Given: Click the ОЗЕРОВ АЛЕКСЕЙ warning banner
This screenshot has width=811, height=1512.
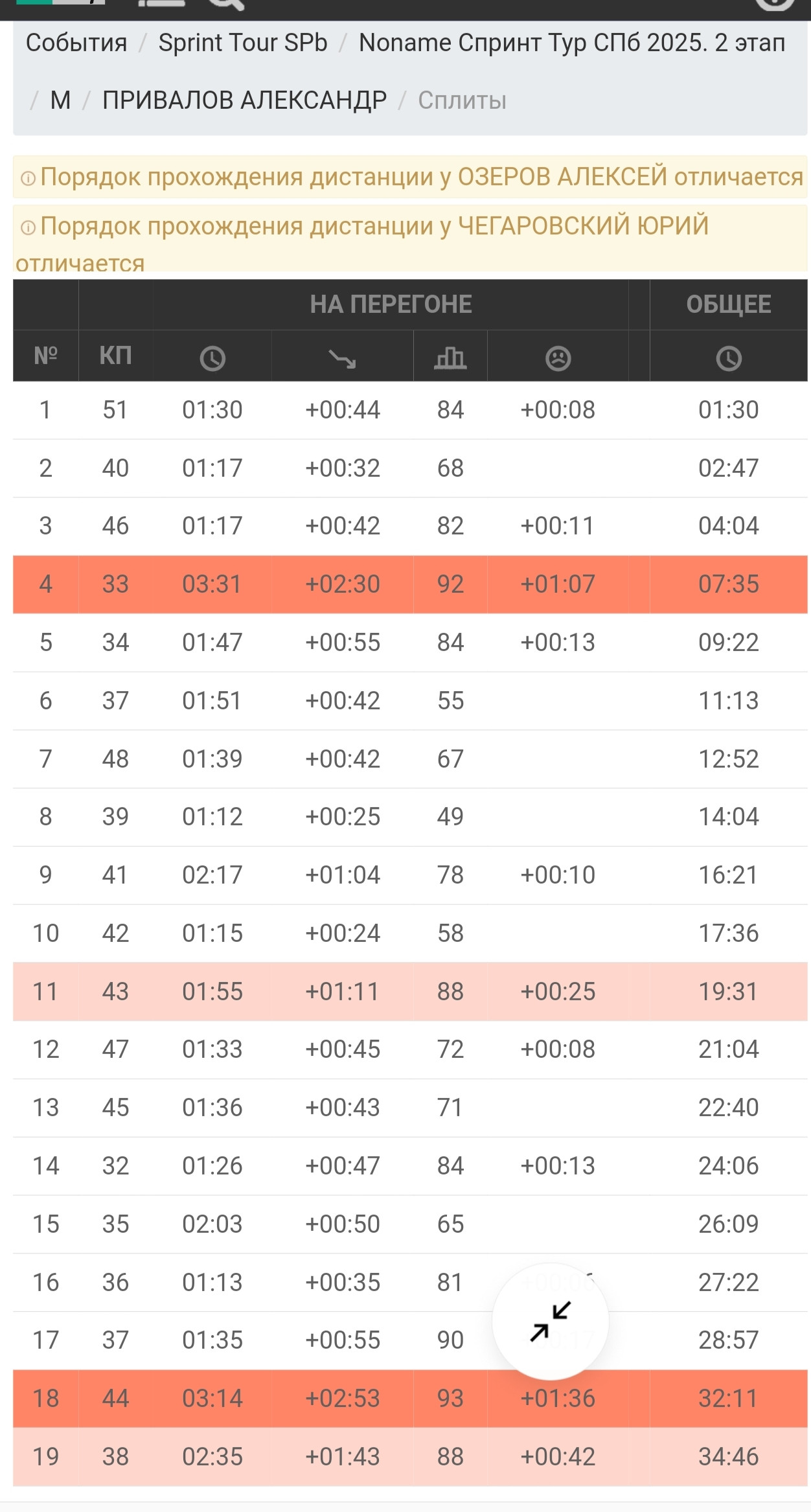Looking at the screenshot, I should (x=410, y=177).
